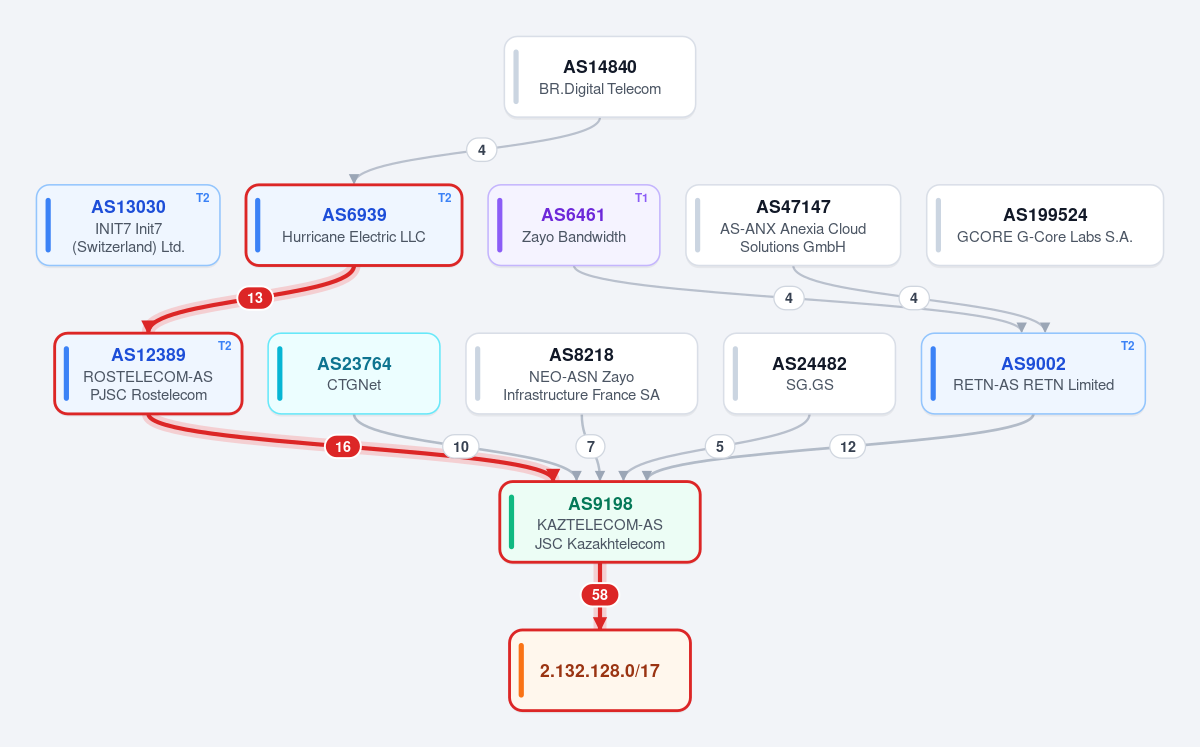Click the red 16 path badge
The height and width of the screenshot is (747, 1200).
[x=343, y=447]
